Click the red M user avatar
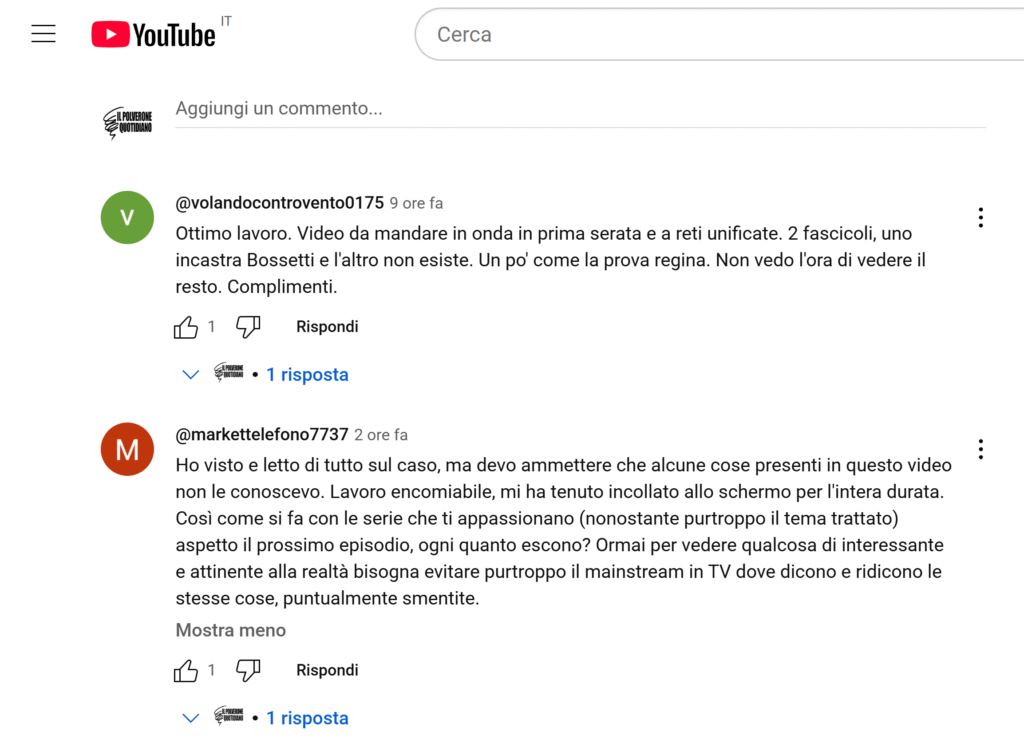 (x=127, y=449)
